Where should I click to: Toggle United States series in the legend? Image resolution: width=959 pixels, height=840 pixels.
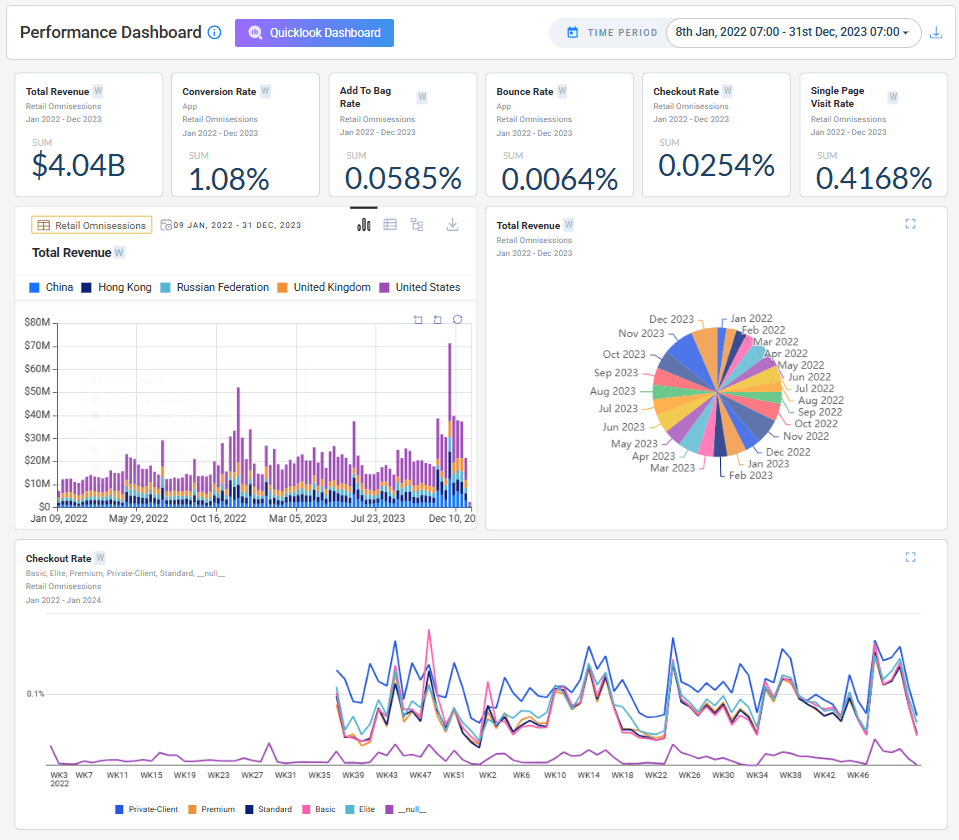420,288
